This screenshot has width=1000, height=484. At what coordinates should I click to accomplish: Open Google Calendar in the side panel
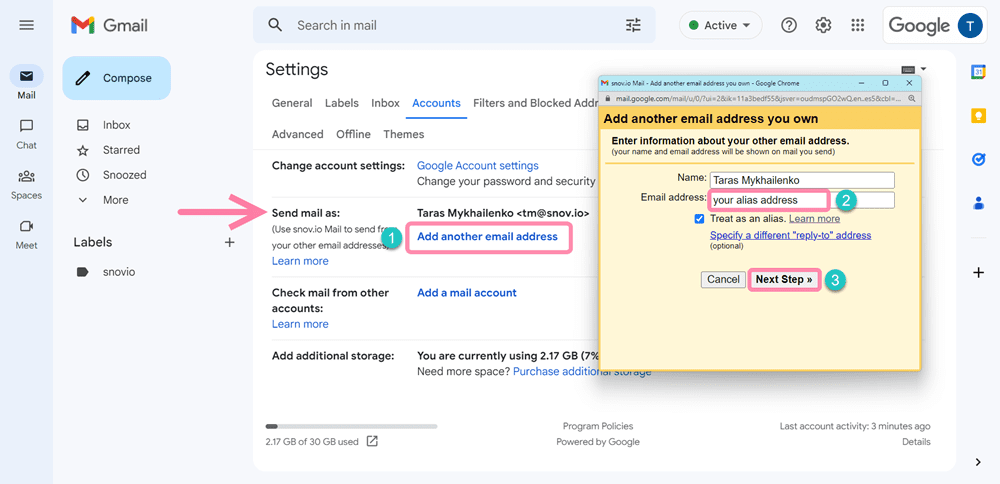(978, 72)
